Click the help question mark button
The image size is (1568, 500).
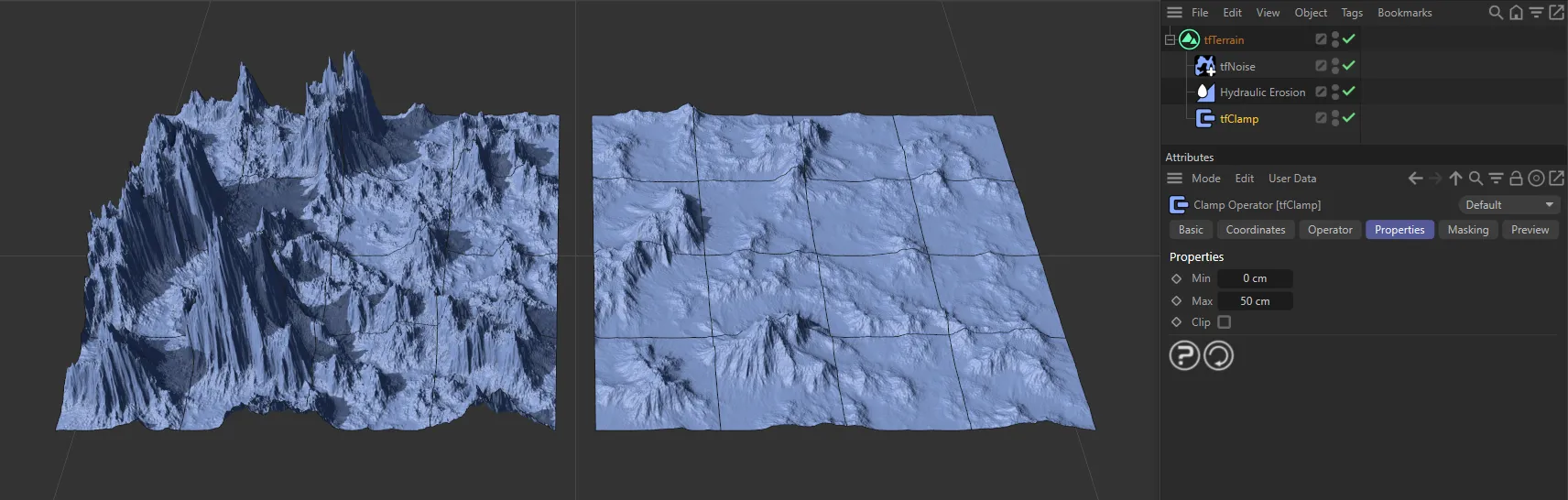[x=1184, y=355]
